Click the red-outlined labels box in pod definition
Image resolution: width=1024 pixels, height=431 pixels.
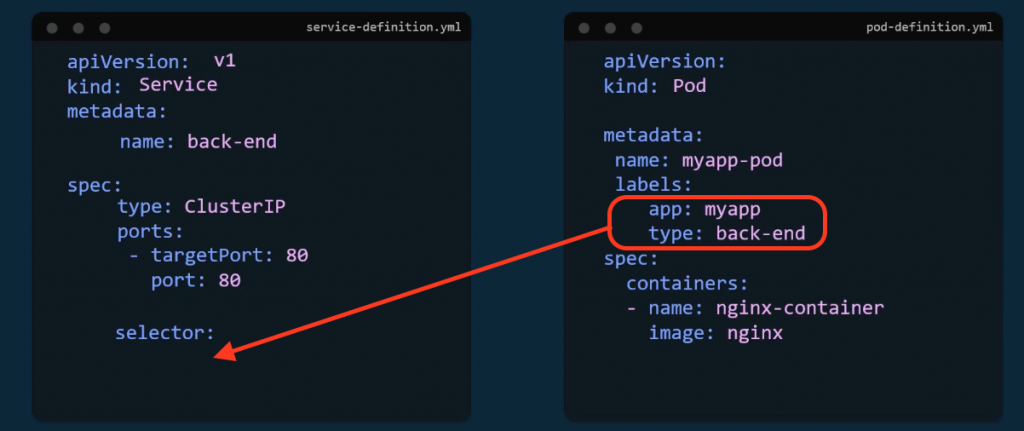[716, 223]
